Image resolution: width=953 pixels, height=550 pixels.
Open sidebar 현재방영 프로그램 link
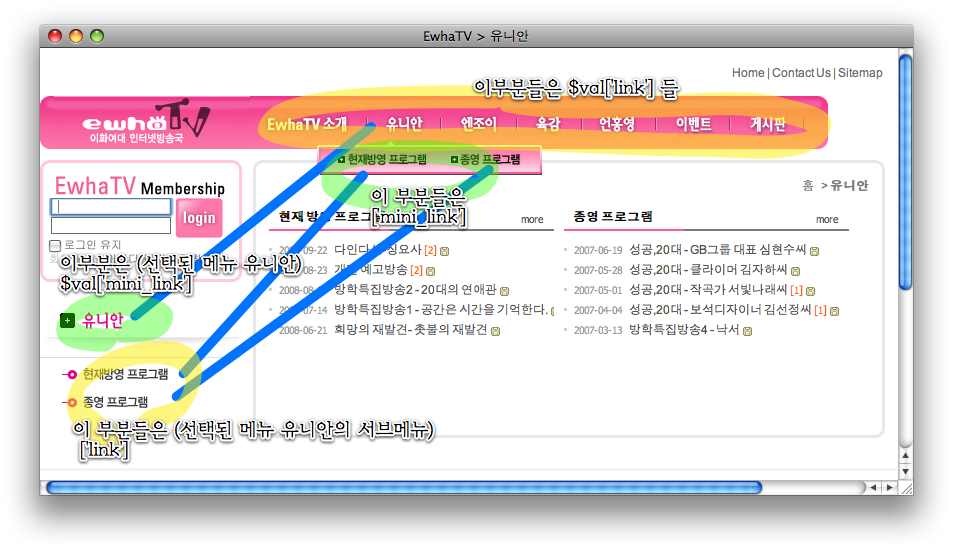coord(125,374)
